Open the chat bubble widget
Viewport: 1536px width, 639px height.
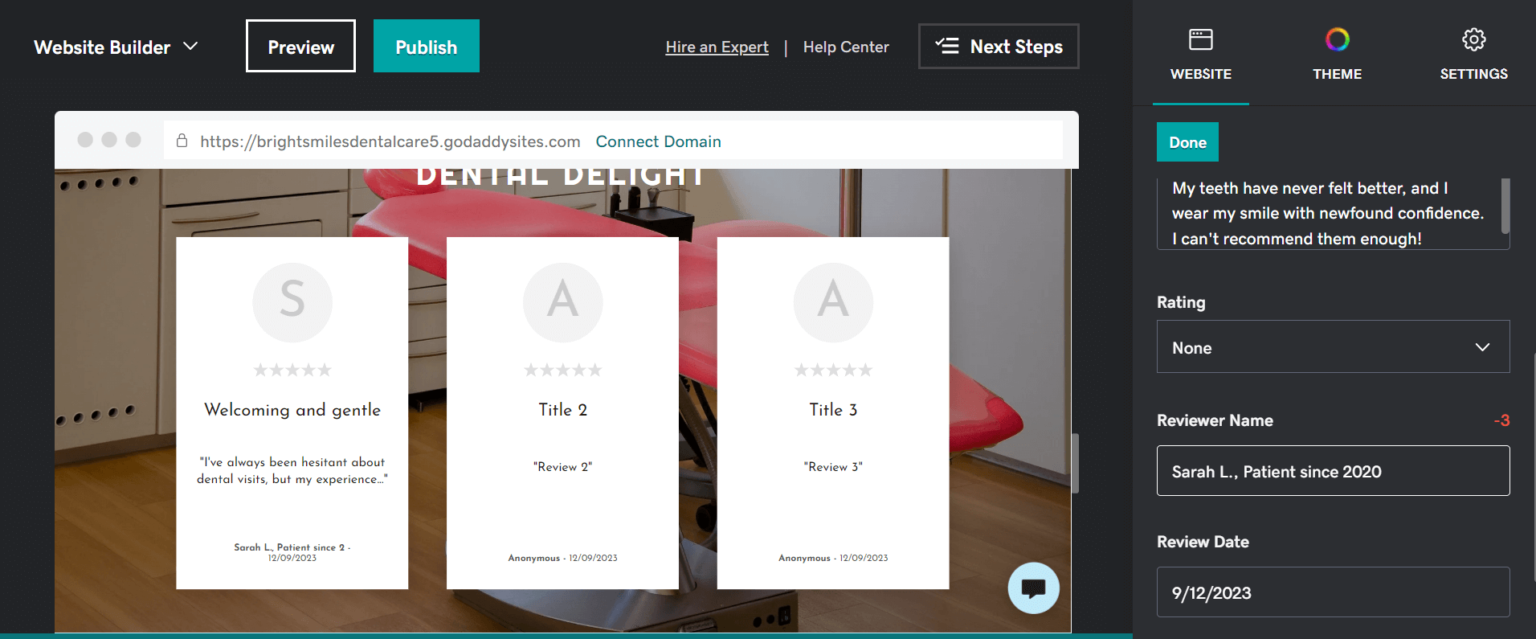tap(1033, 588)
